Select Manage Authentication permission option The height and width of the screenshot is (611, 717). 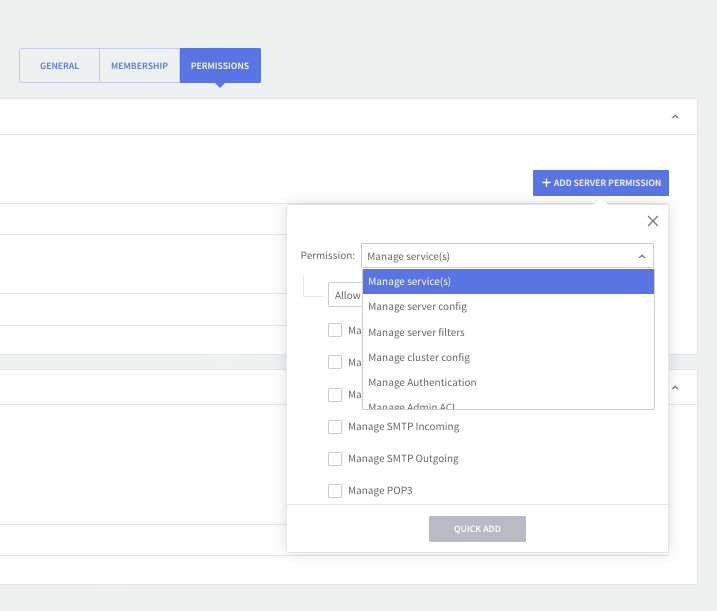click(x=508, y=382)
